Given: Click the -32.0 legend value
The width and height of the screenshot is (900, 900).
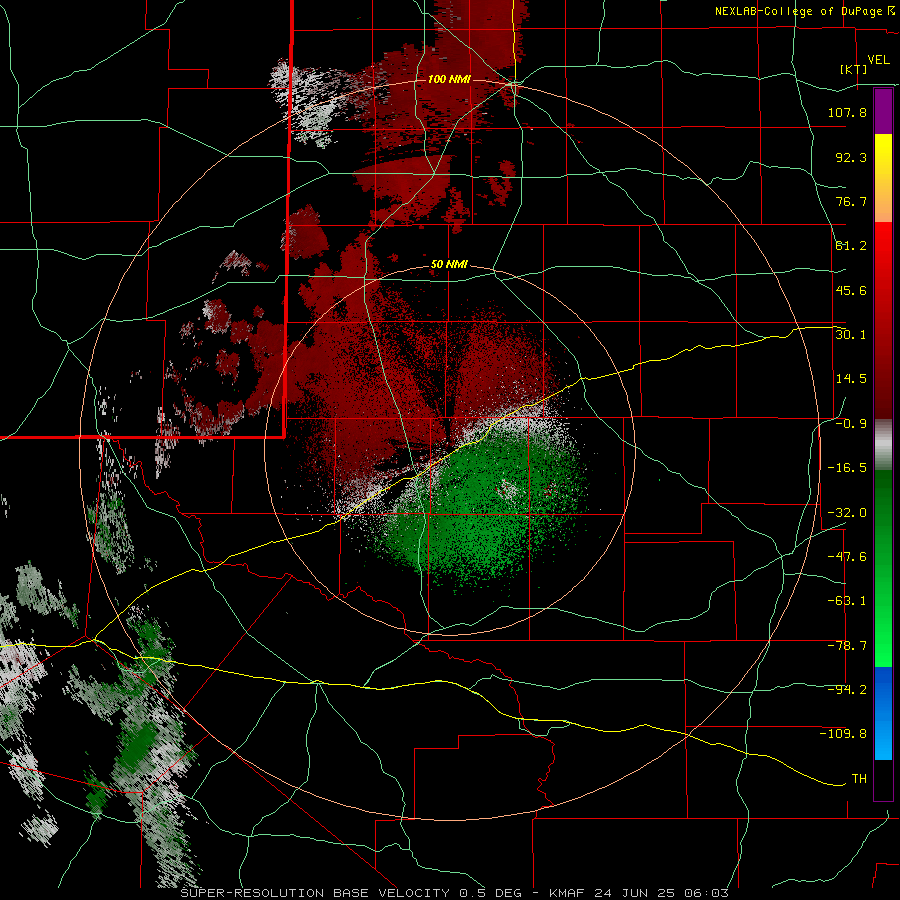Looking at the screenshot, I should pos(847,513).
